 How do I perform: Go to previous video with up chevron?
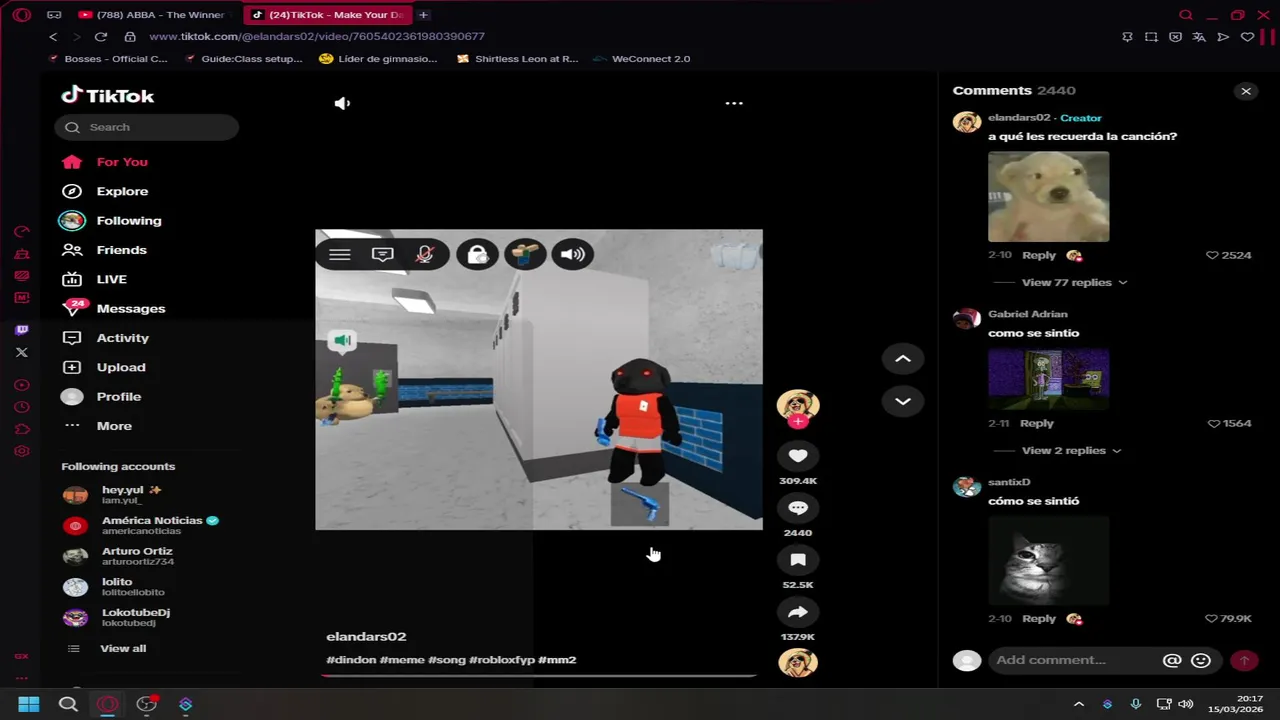click(902, 359)
